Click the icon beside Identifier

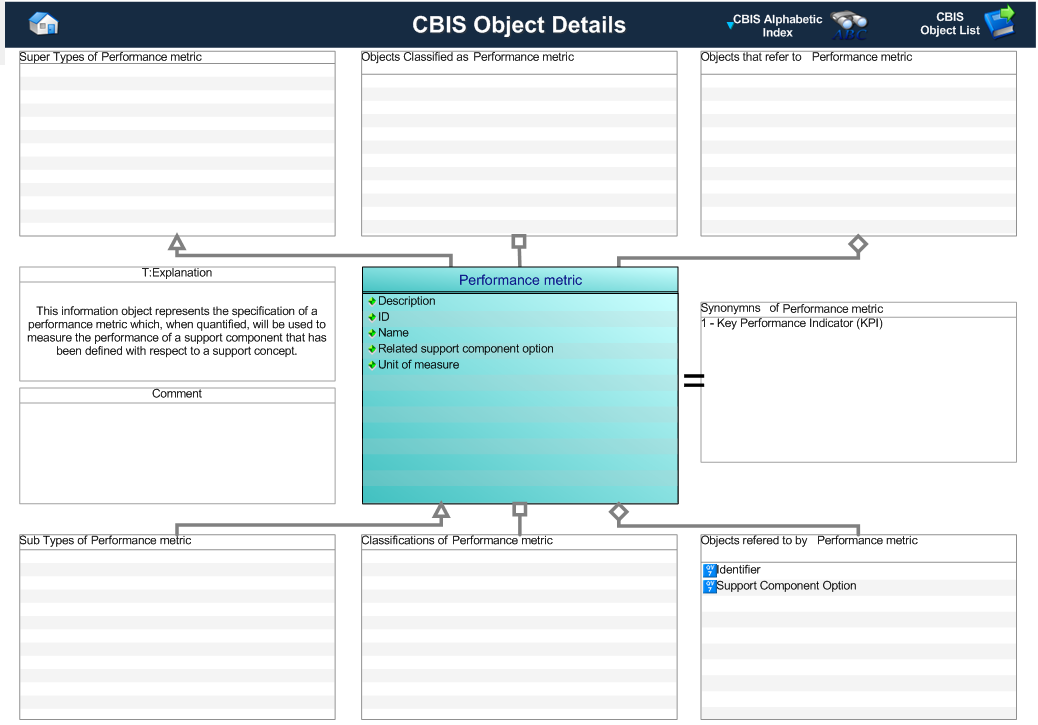click(x=710, y=570)
